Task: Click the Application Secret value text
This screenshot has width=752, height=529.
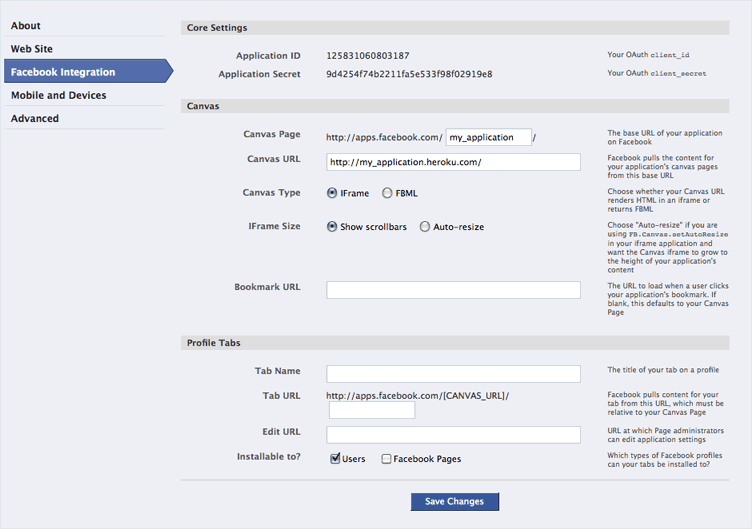Action: tap(409, 74)
